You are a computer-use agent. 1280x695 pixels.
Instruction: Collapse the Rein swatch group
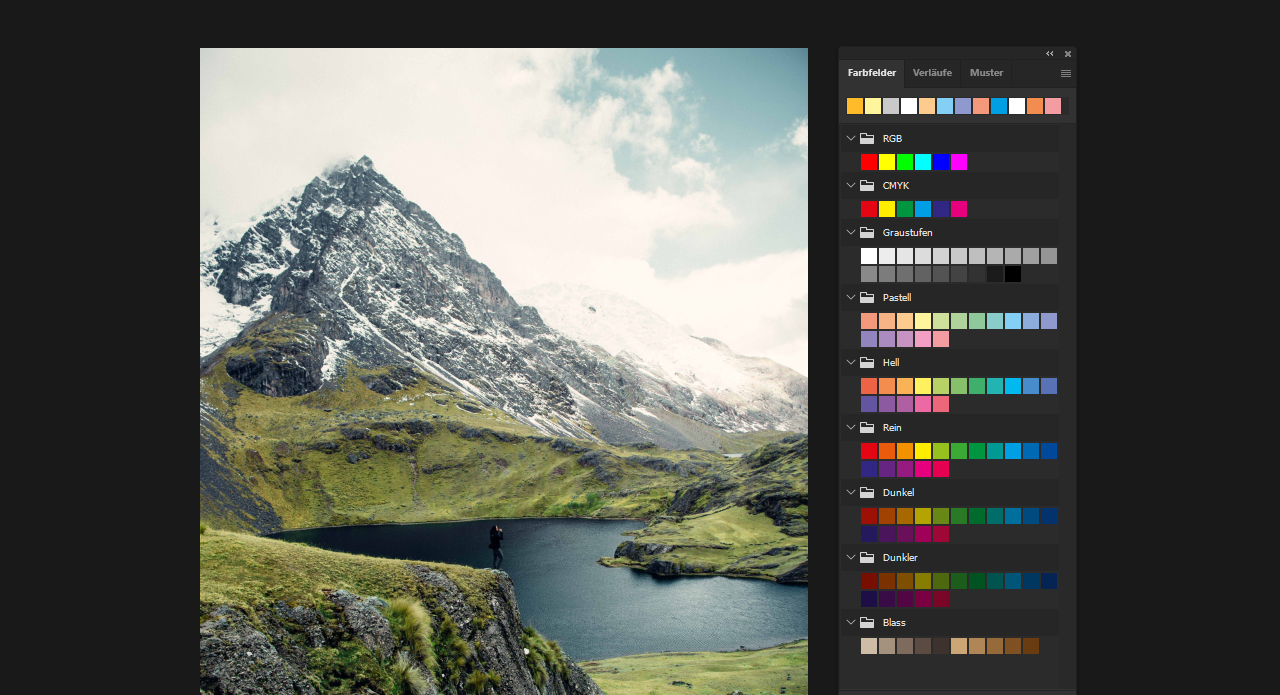pos(851,428)
